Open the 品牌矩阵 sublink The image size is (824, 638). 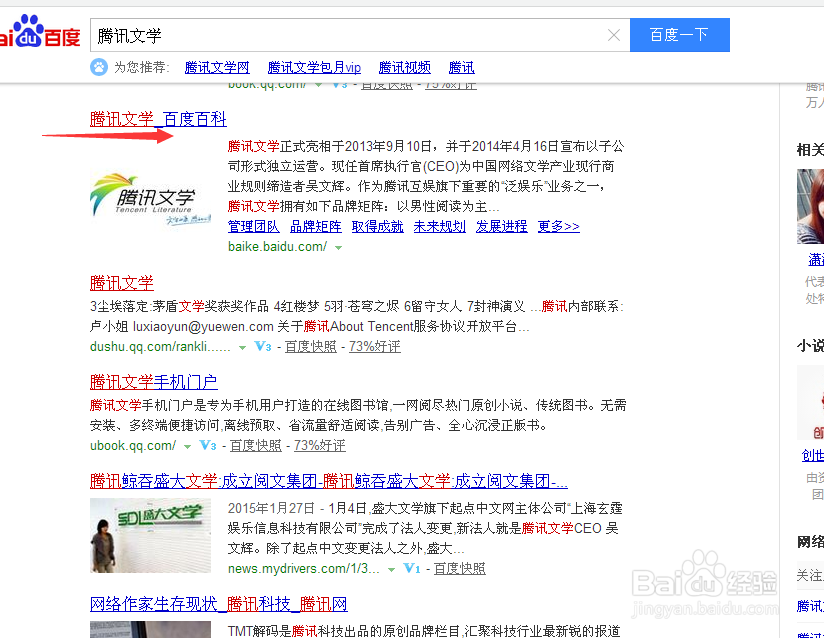(316, 227)
